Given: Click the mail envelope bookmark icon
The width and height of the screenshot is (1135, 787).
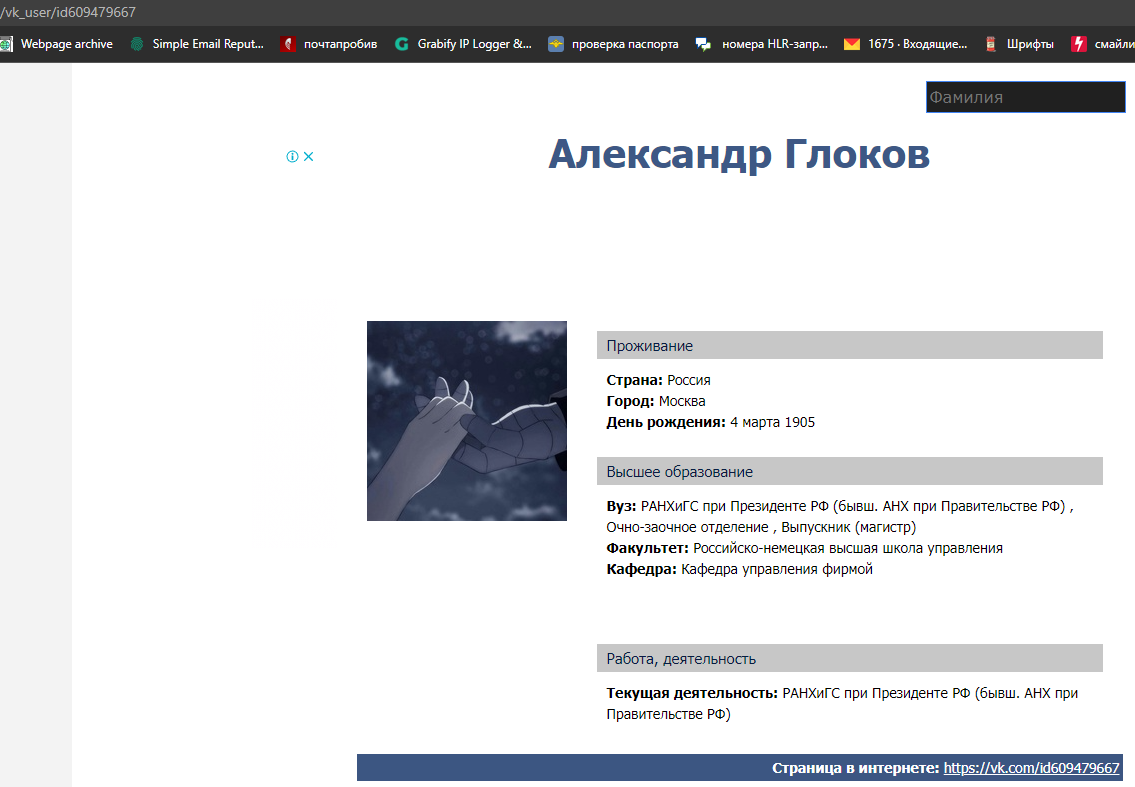Looking at the screenshot, I should click(x=852, y=44).
